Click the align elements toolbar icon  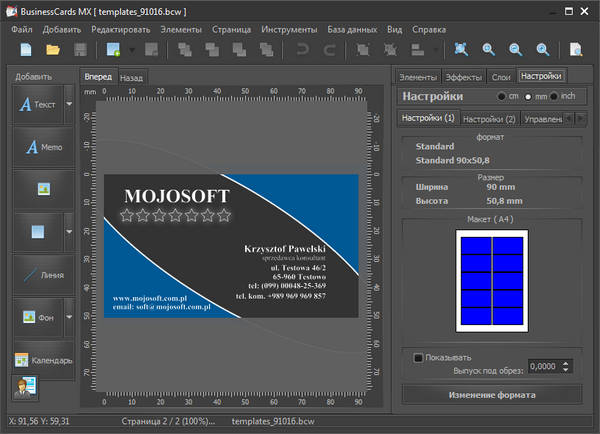(417, 50)
